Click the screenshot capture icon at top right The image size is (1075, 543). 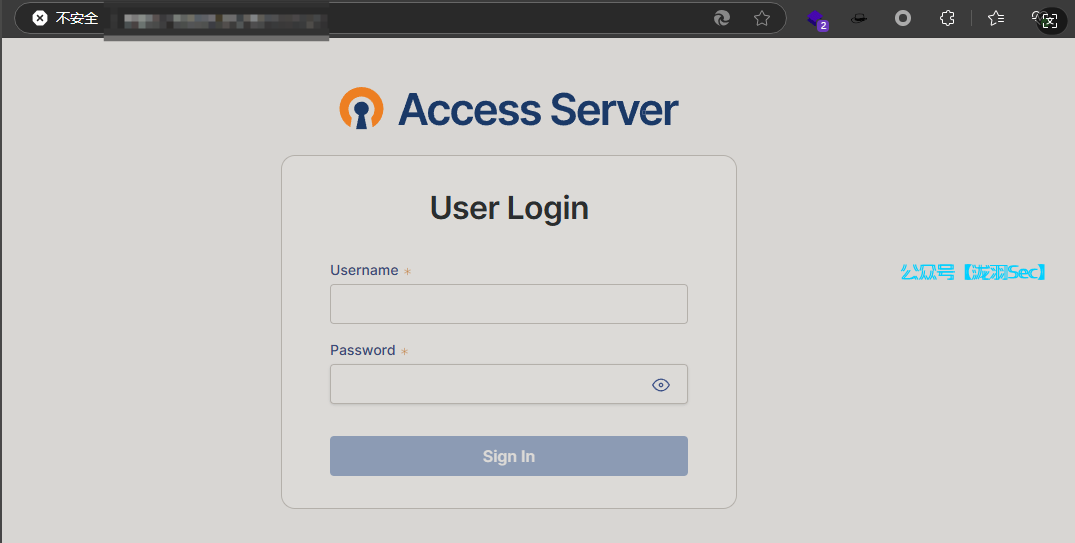pos(1049,20)
